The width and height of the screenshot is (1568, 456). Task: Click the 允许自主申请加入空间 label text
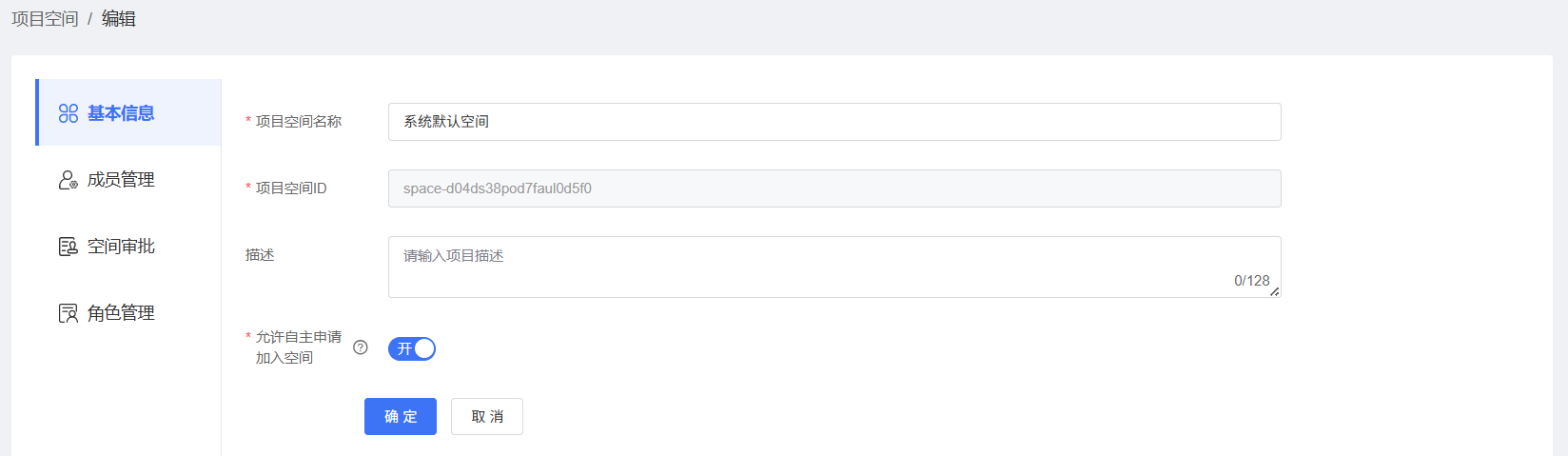click(x=298, y=347)
